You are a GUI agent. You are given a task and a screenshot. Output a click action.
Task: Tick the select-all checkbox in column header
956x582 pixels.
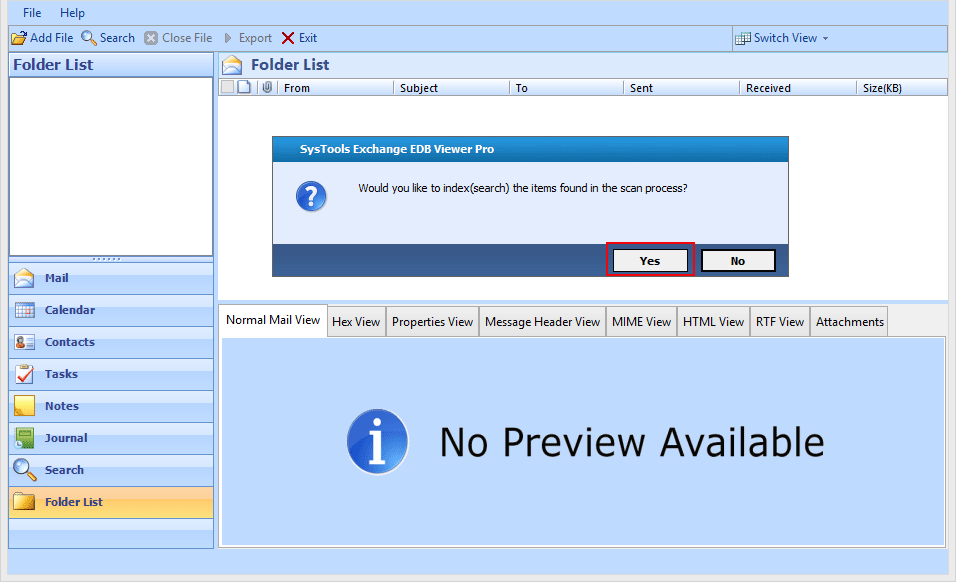(x=227, y=87)
